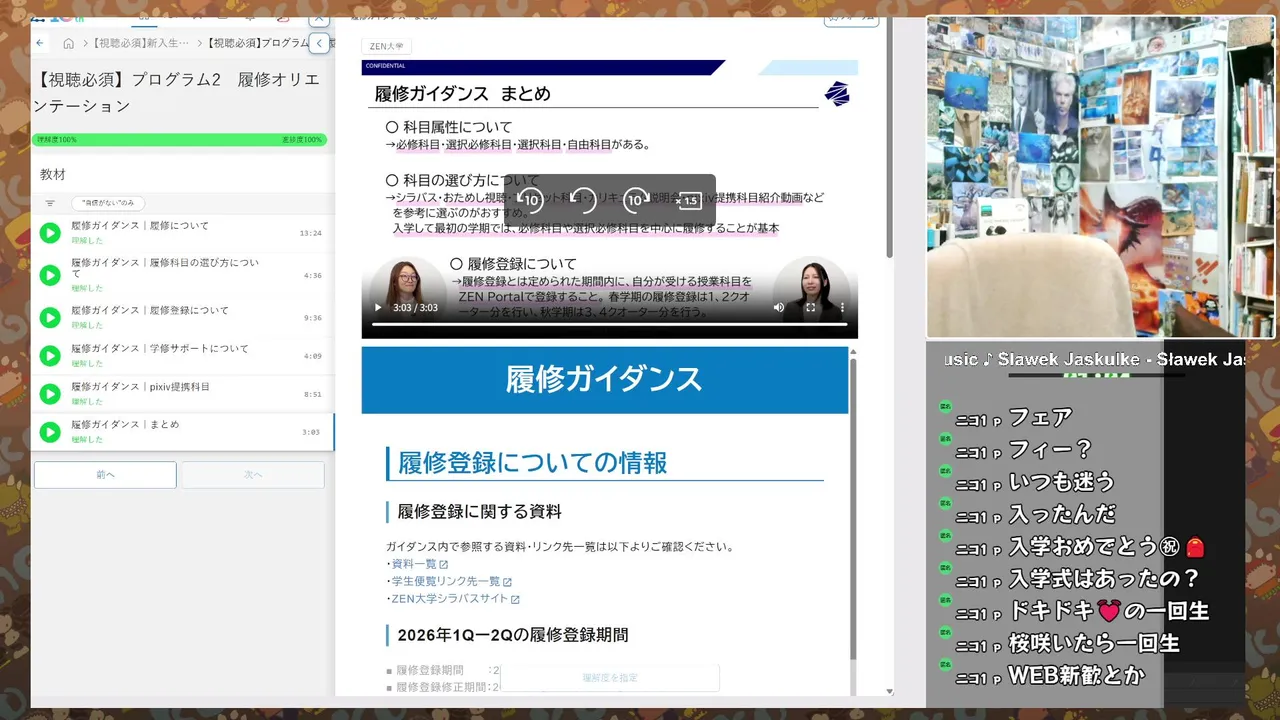Click the understanding/progress 100% green bar
Screen dimensions: 1280x720
coord(178,140)
